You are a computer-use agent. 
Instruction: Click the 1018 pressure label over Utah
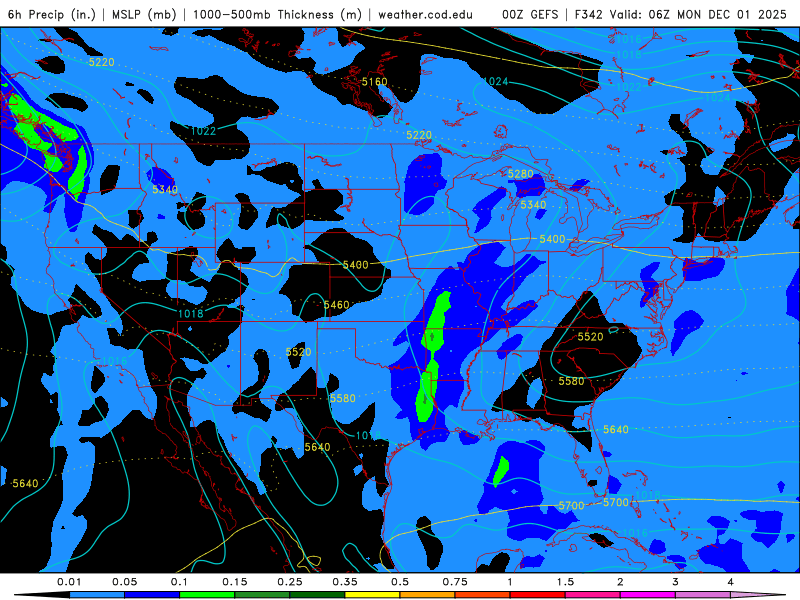(x=191, y=313)
